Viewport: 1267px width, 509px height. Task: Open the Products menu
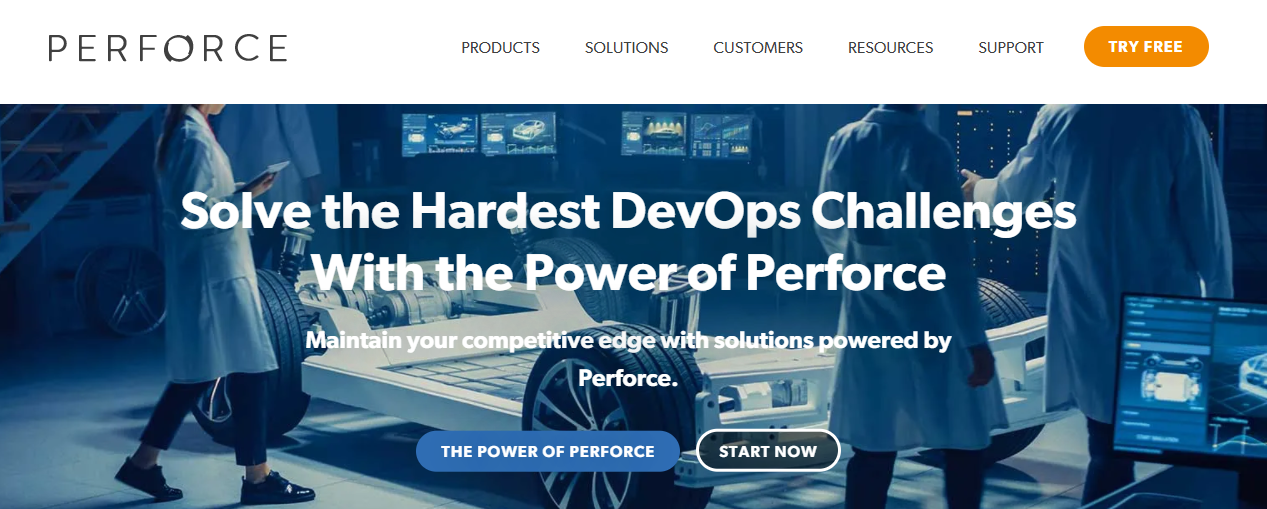click(500, 47)
